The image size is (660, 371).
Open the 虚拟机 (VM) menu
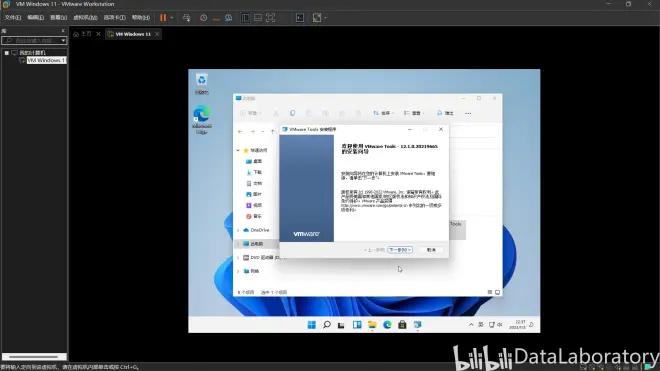pos(85,18)
